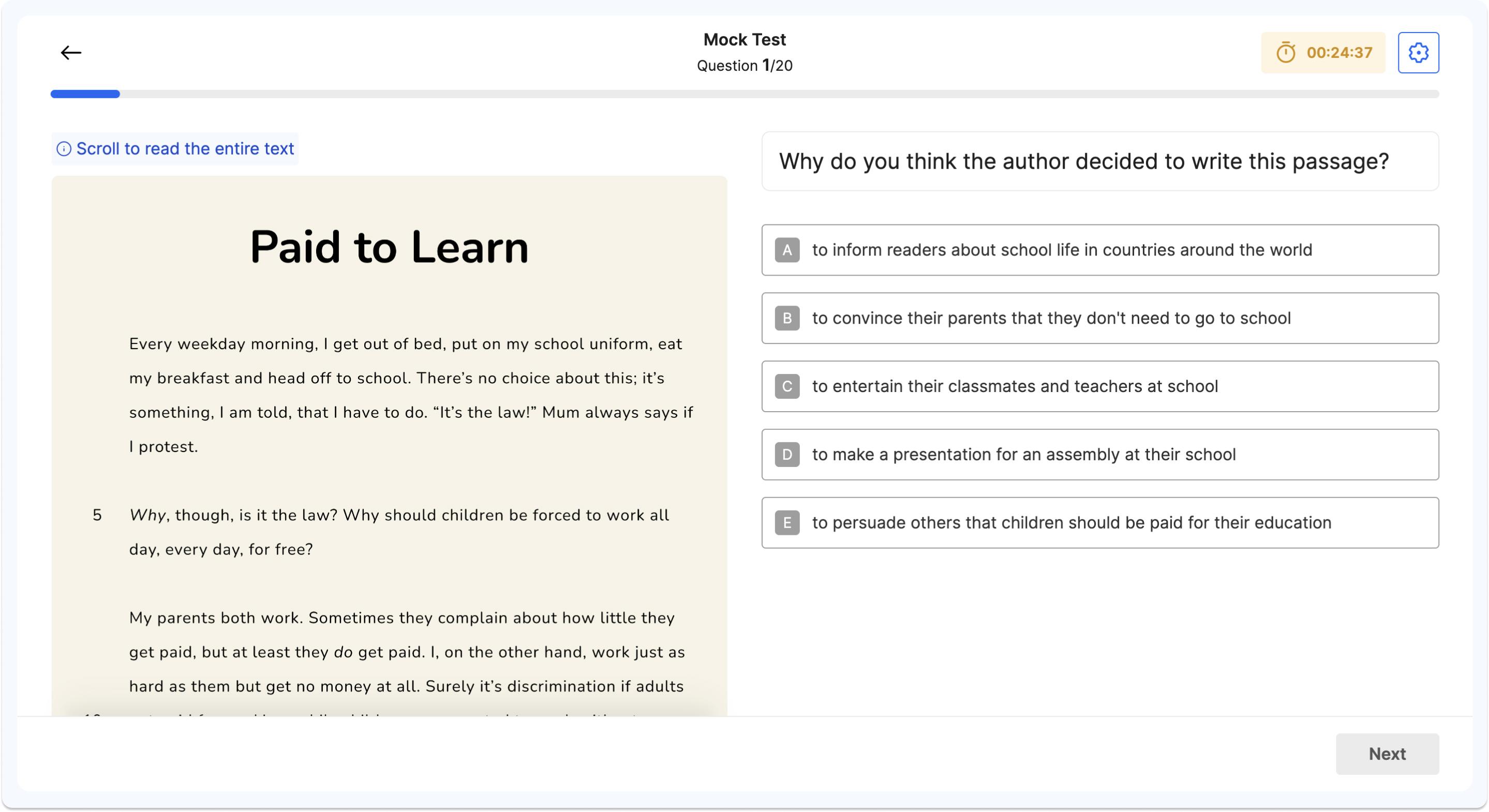Select answer C about entertaining classmates

click(x=1098, y=386)
